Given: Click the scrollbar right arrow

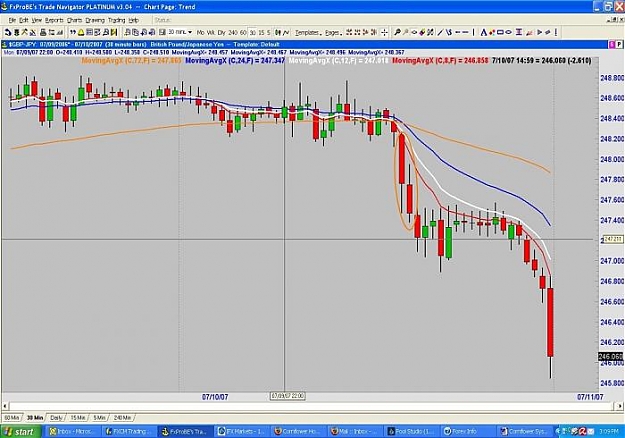Looking at the screenshot, I should point(620,406).
